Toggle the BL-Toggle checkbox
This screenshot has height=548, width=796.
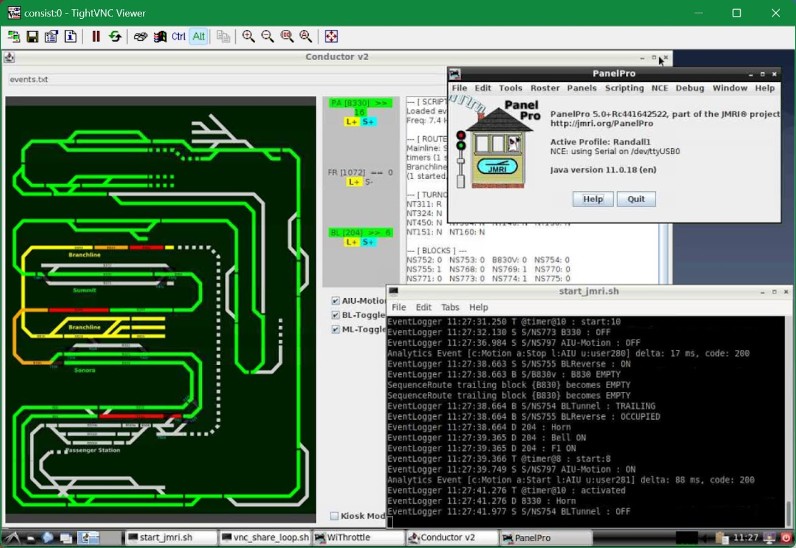pos(336,315)
